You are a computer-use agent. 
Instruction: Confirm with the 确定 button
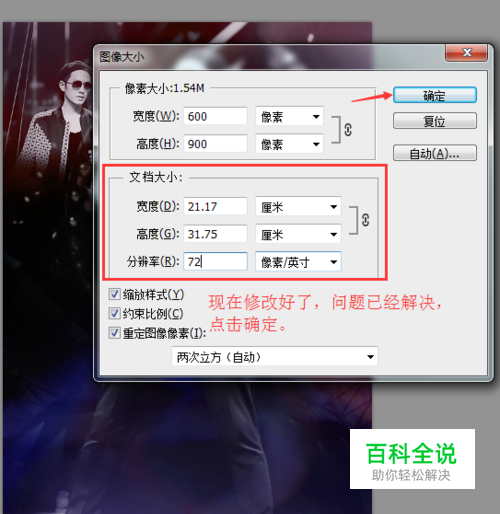435,95
